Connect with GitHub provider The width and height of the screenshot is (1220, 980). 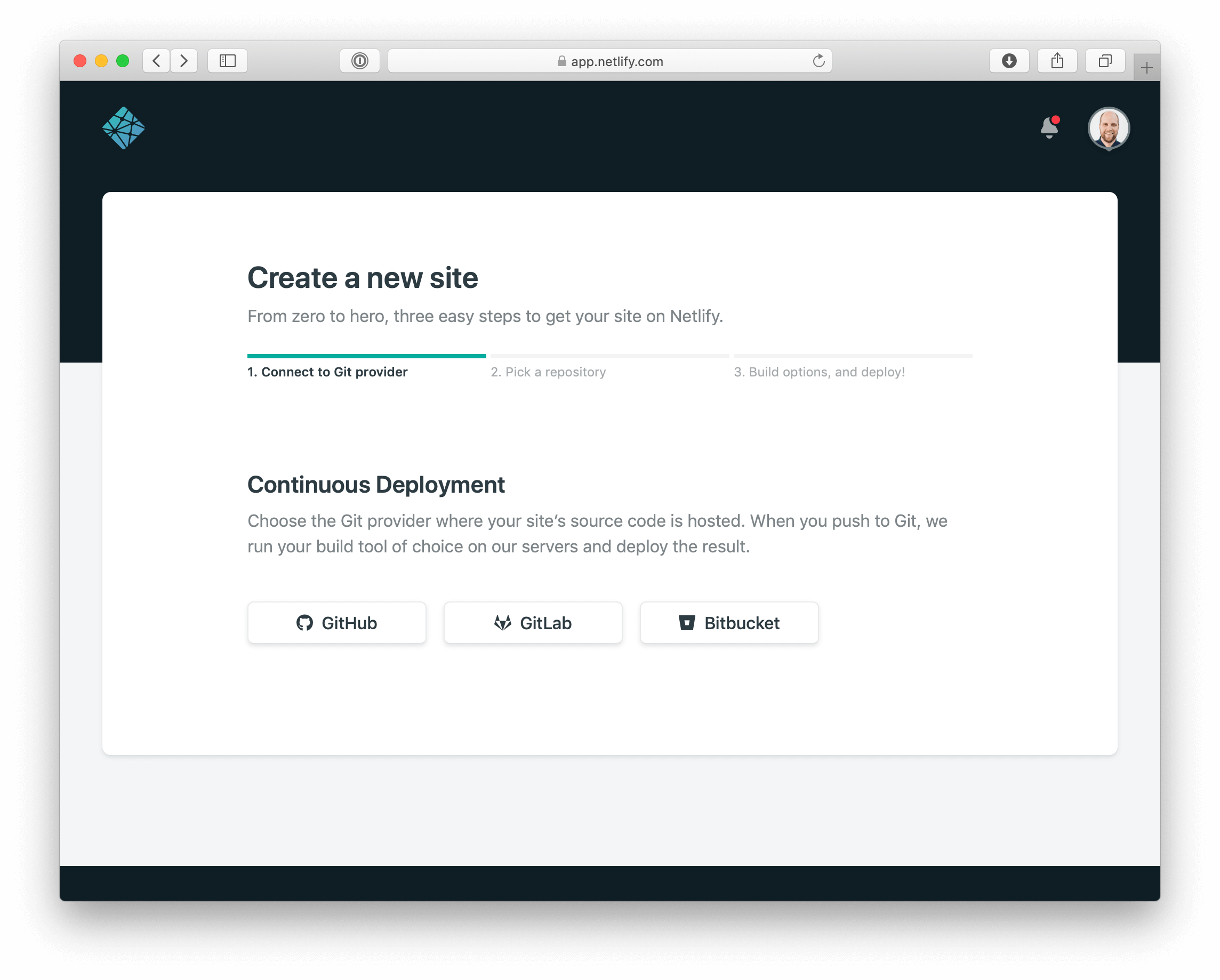pyautogui.click(x=336, y=622)
